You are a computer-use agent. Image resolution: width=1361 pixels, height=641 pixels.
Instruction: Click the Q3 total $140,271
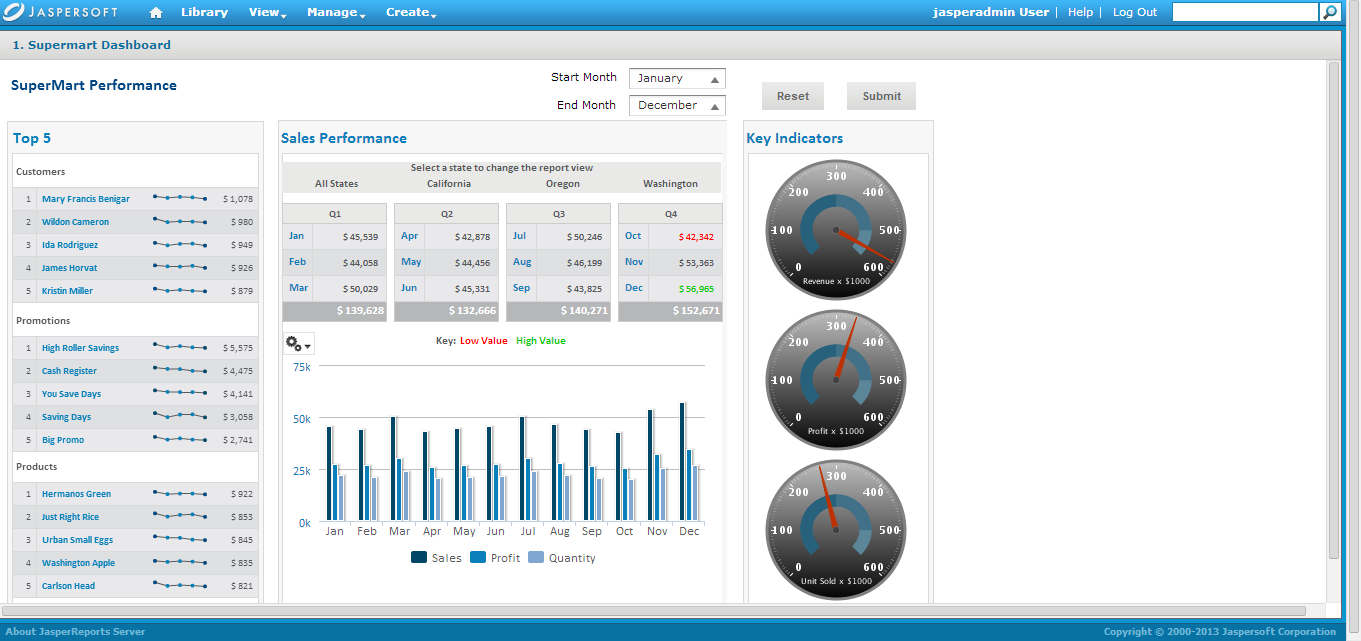point(584,311)
